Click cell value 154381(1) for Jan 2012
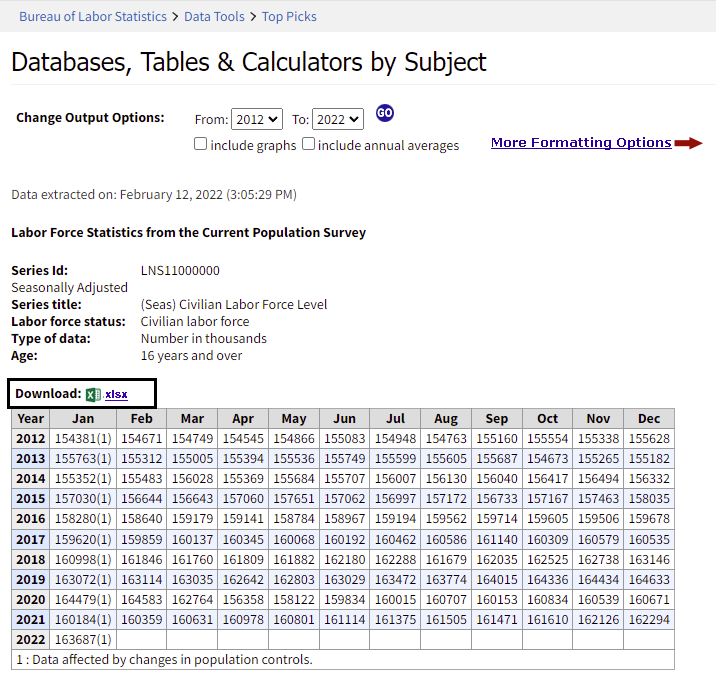The width and height of the screenshot is (716, 681). [x=83, y=438]
